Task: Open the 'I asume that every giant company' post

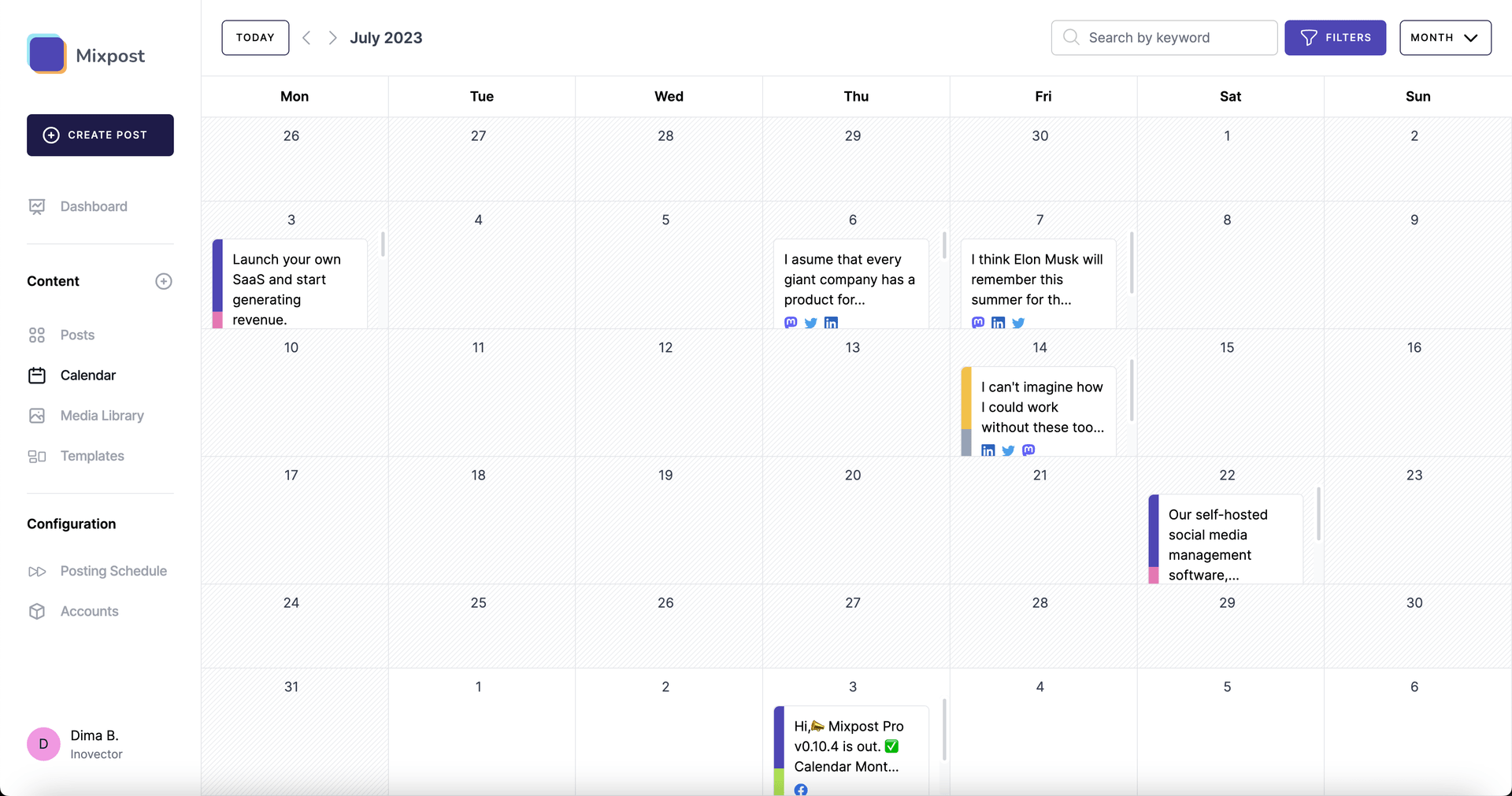Action: 851,284
